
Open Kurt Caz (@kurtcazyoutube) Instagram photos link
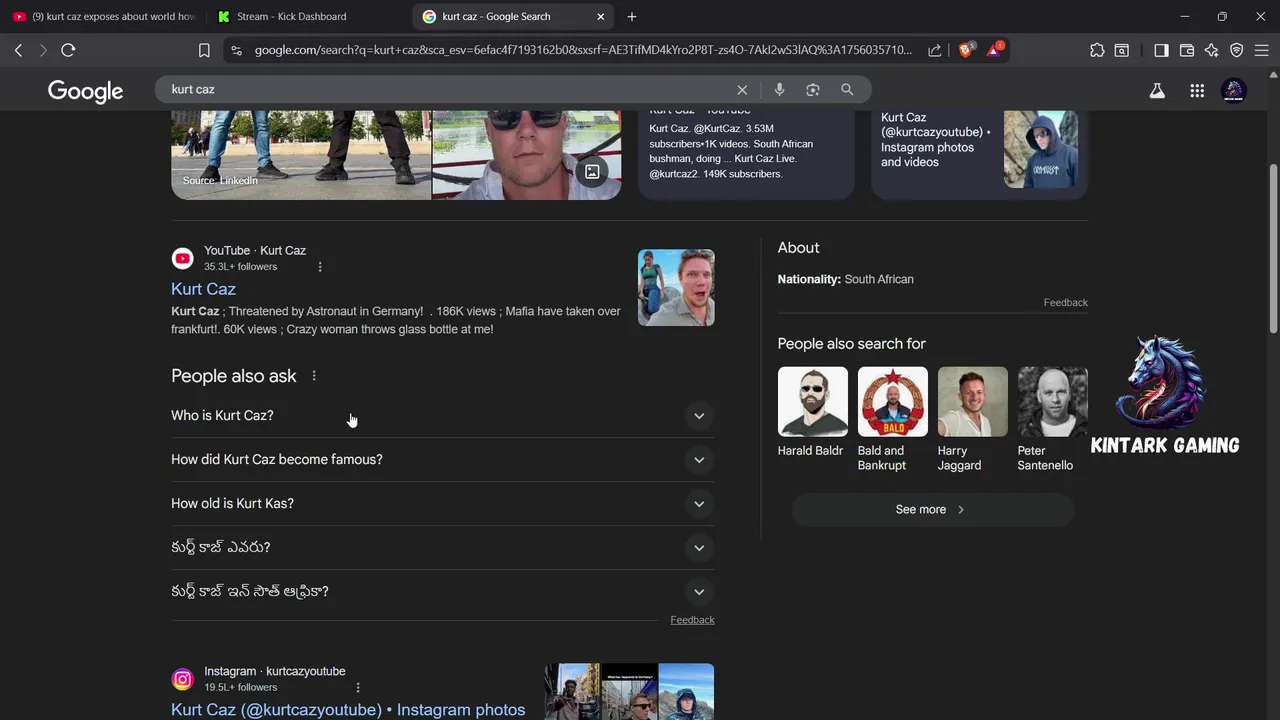pyautogui.click(x=348, y=710)
